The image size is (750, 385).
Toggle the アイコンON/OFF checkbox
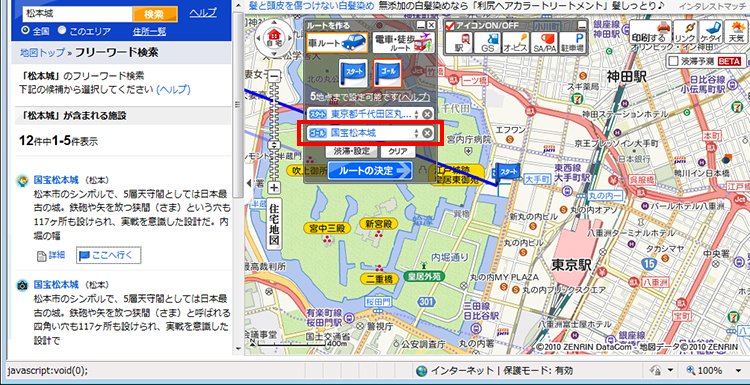(450, 26)
